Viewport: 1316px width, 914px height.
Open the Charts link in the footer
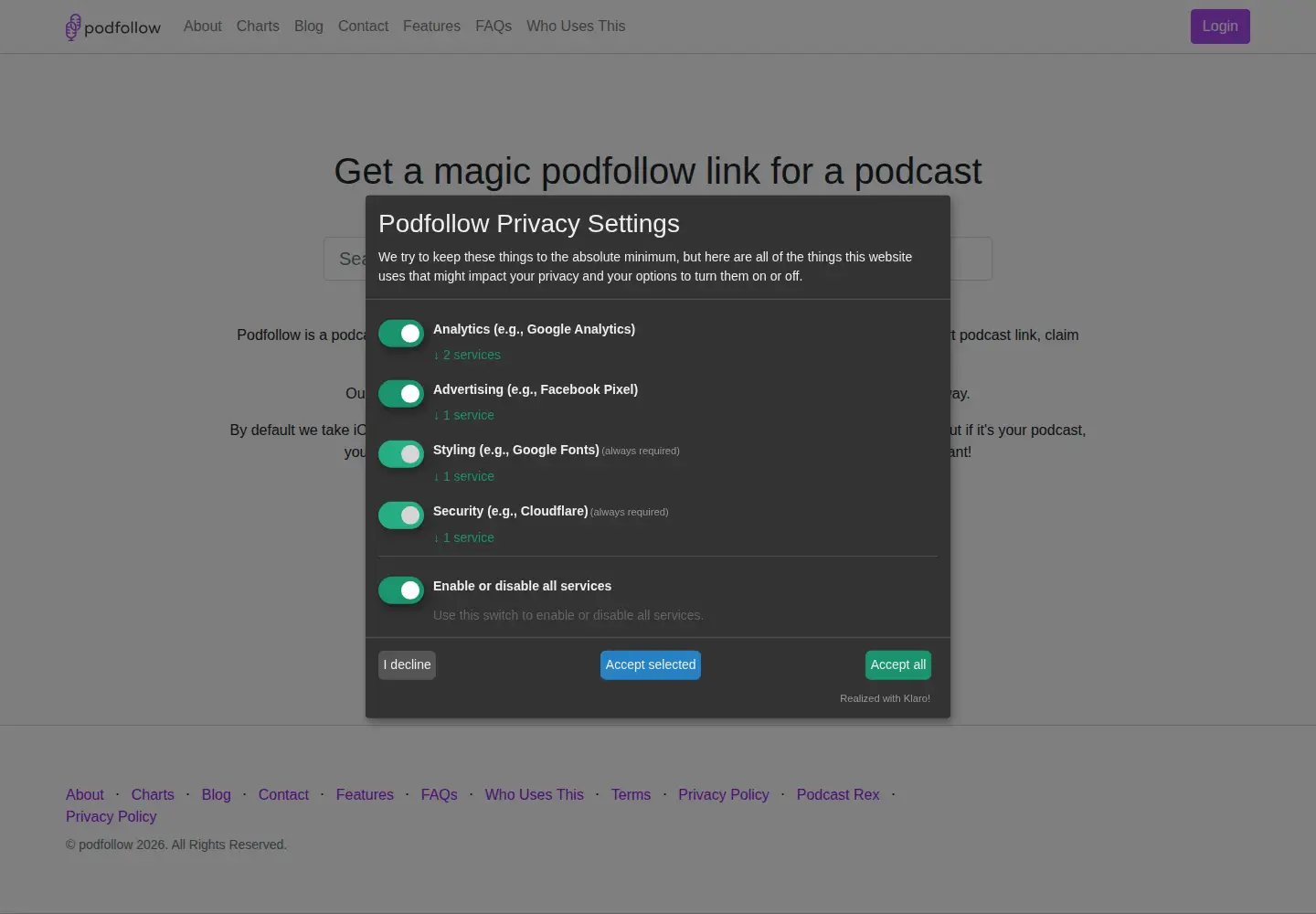(153, 795)
